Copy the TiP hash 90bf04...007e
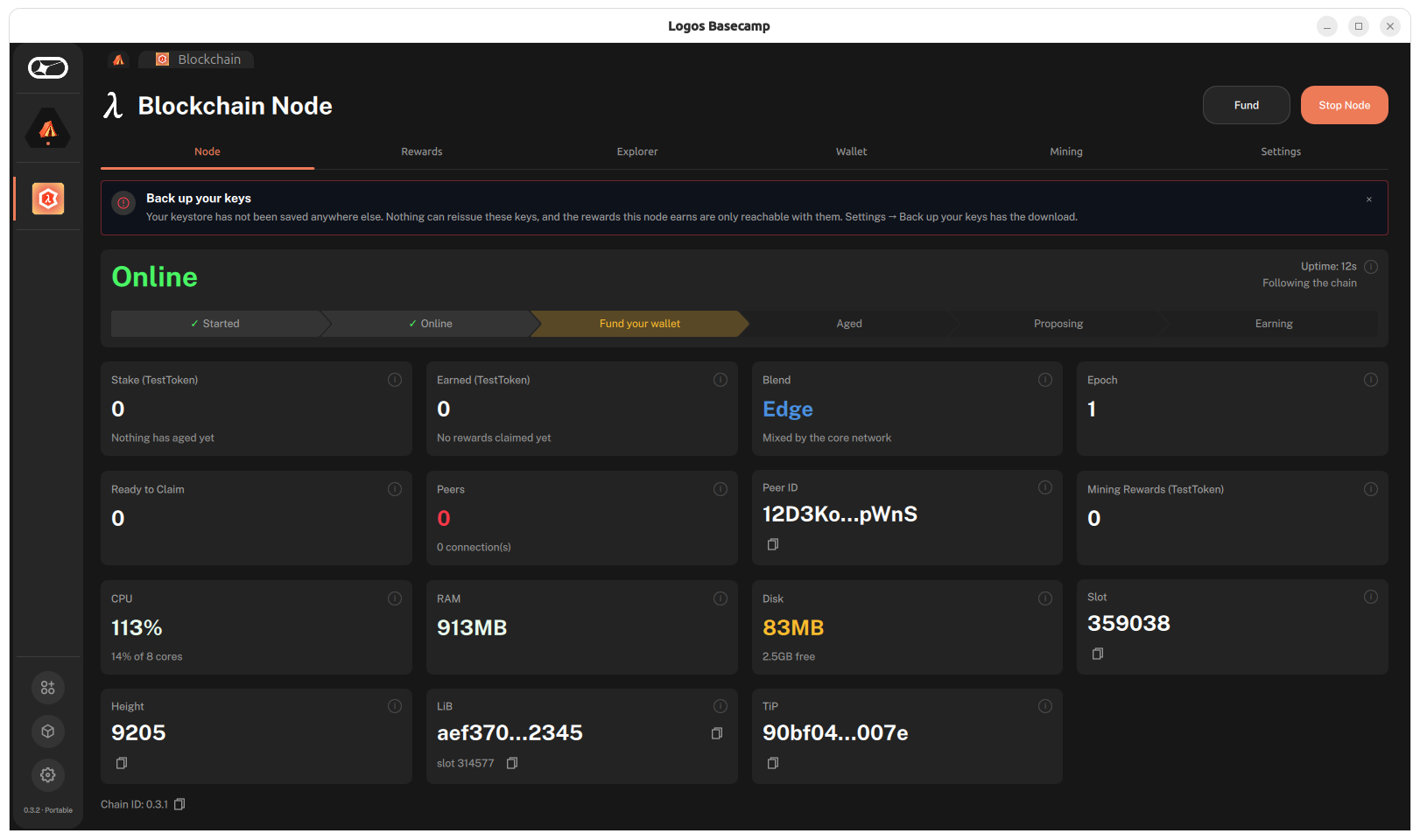The height and width of the screenshot is (840, 1420). 773,763
